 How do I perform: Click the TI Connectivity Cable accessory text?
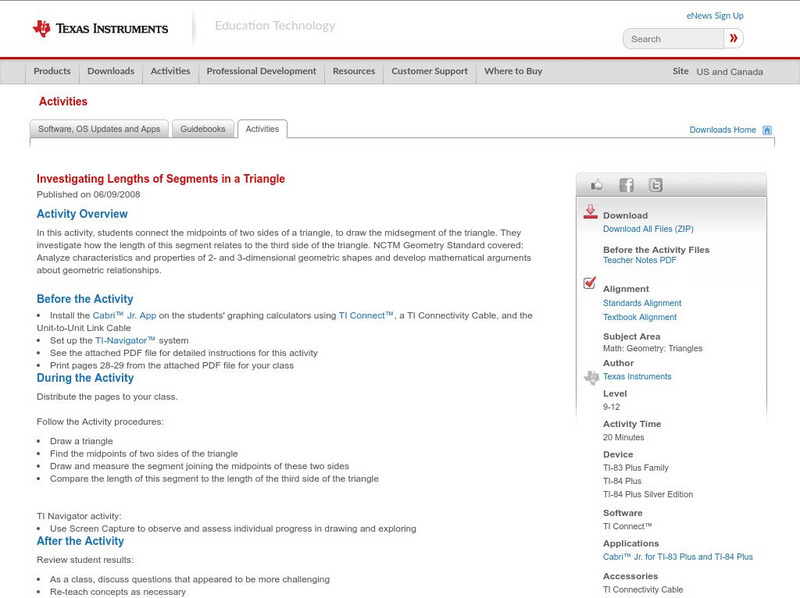643,590
